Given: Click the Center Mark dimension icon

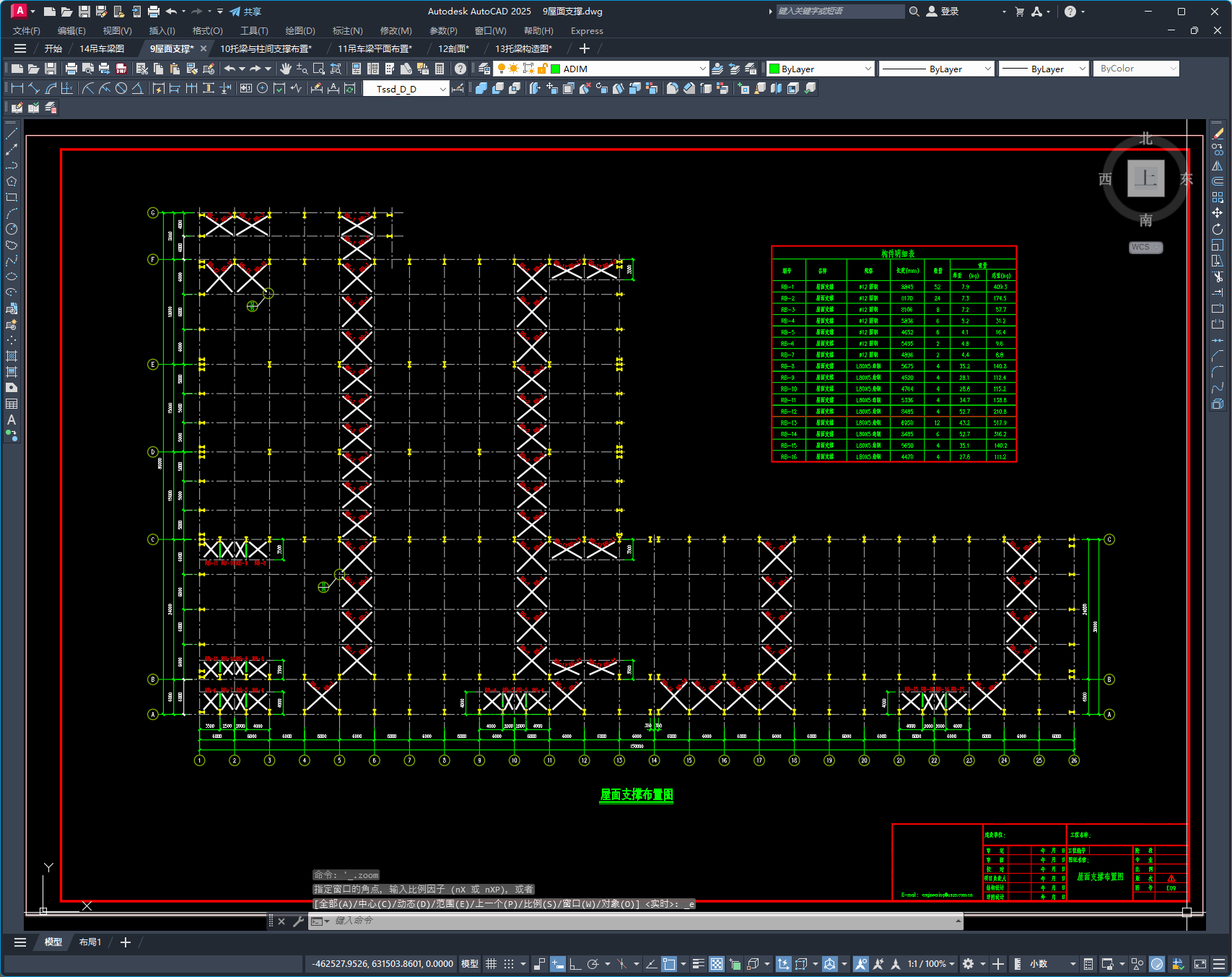Looking at the screenshot, I should click(263, 88).
